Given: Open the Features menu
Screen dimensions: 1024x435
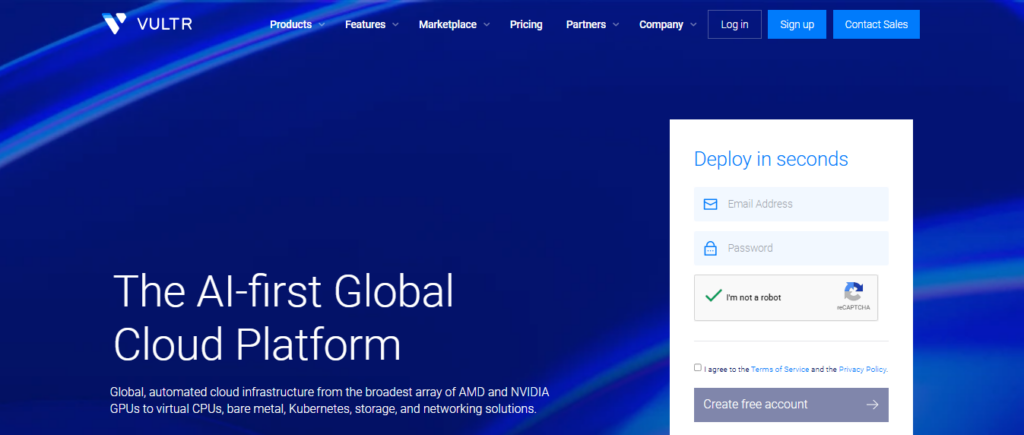Looking at the screenshot, I should (x=365, y=25).
